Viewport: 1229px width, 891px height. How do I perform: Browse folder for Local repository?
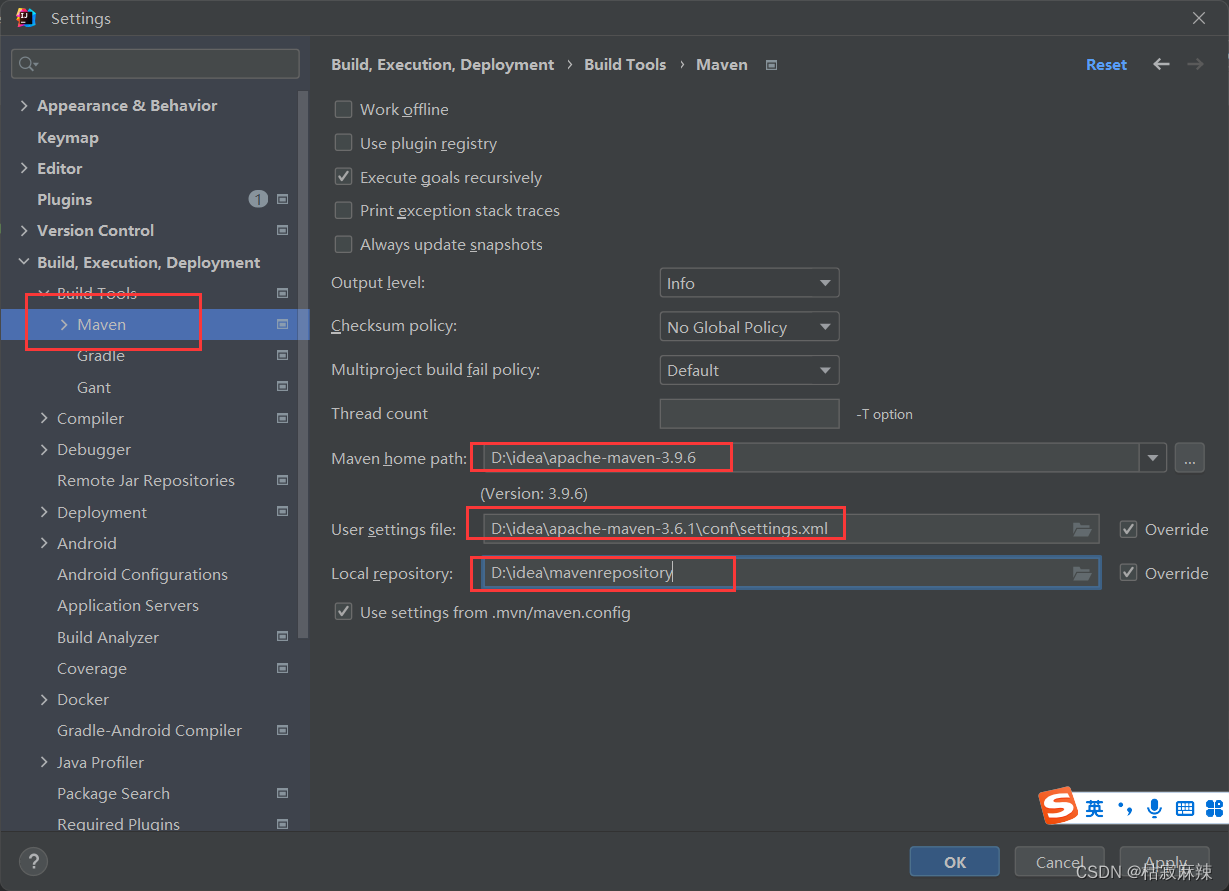[1082, 573]
